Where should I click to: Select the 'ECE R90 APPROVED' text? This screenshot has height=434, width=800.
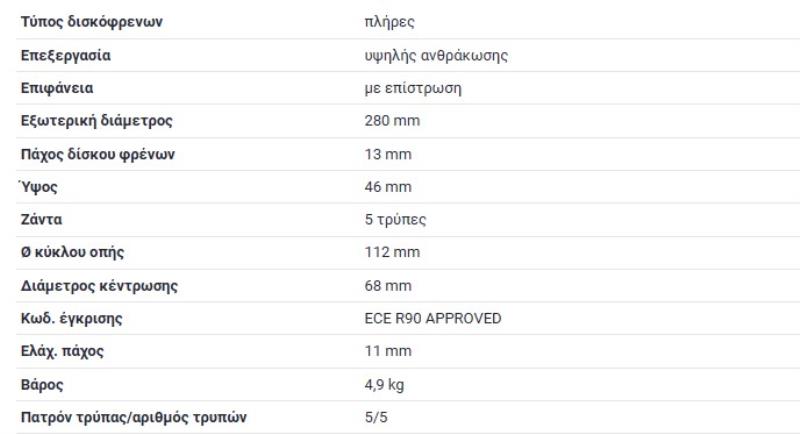click(433, 319)
